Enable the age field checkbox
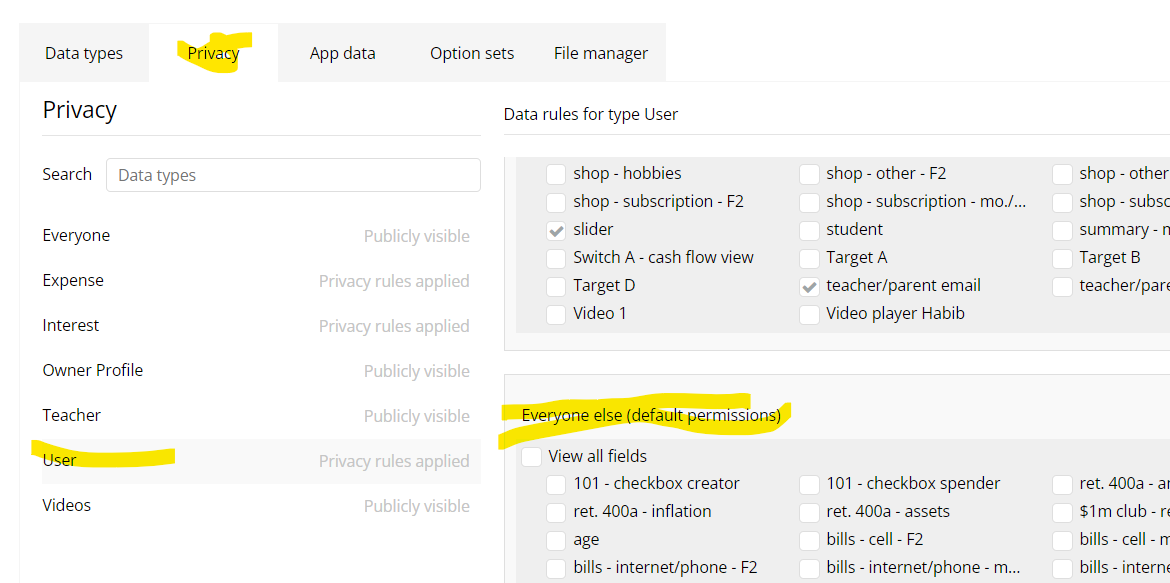This screenshot has height=583, width=1170. pos(556,540)
